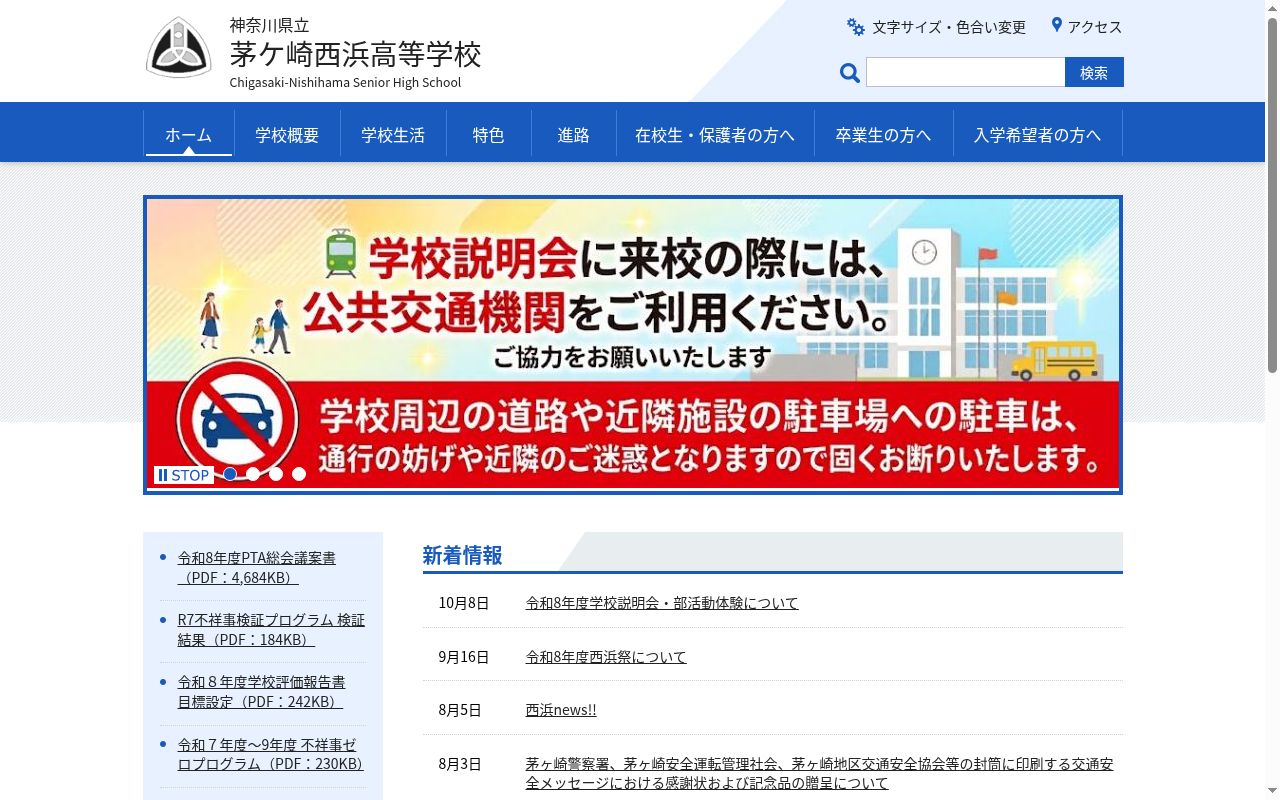Click the 8月5日 date text
The image size is (1280, 800).
click(x=460, y=710)
